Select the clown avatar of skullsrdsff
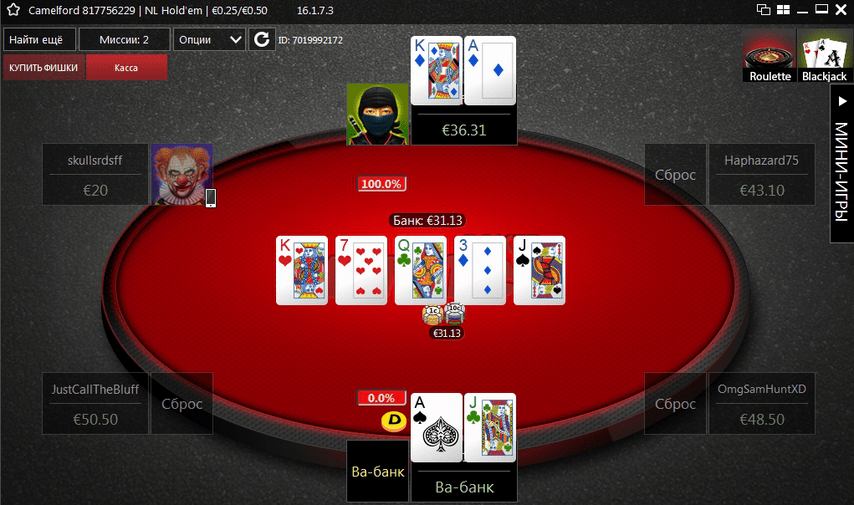Screen dimensions: 854x505 [x=182, y=175]
